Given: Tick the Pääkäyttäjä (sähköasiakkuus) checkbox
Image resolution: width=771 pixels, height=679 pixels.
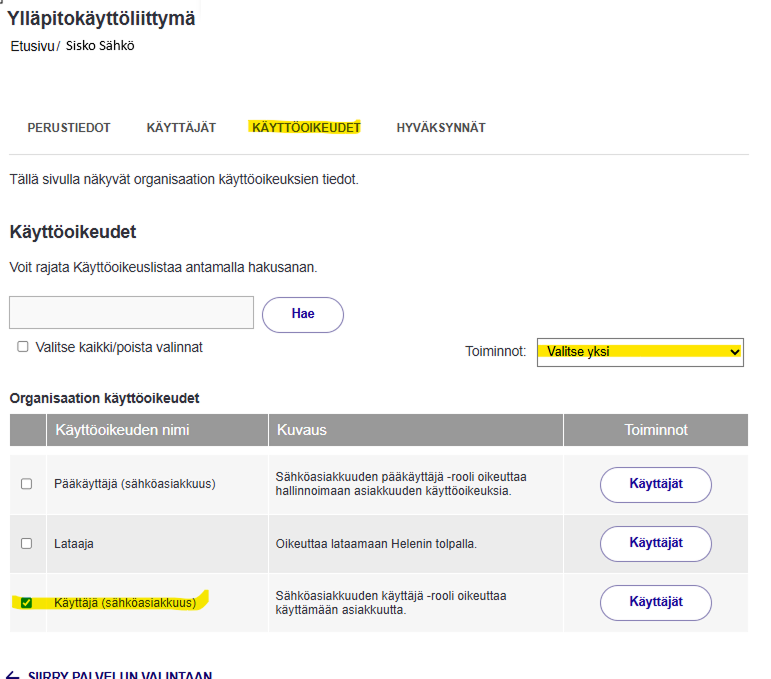Looking at the screenshot, I should (x=27, y=484).
